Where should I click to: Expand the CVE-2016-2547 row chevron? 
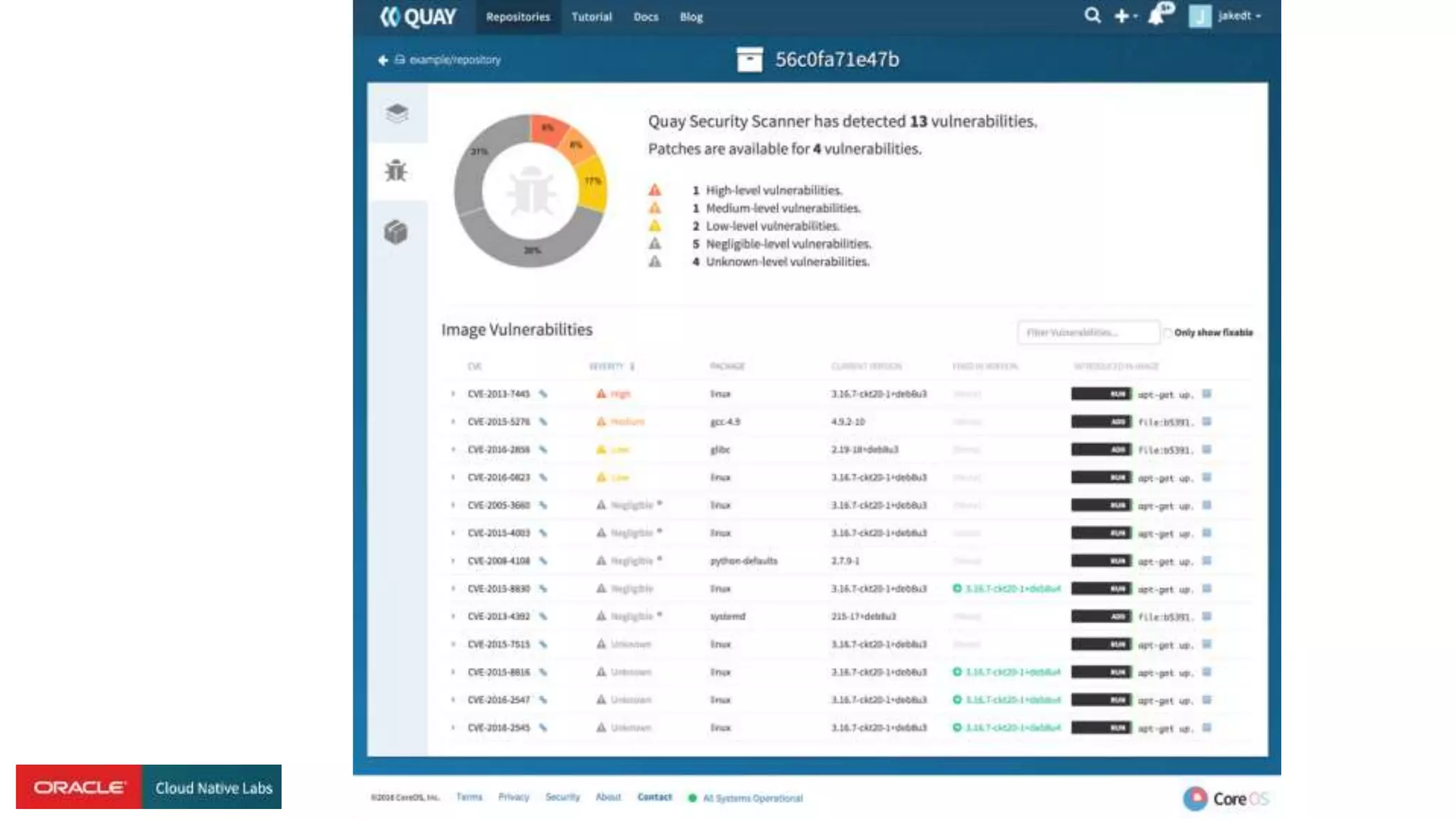point(453,700)
